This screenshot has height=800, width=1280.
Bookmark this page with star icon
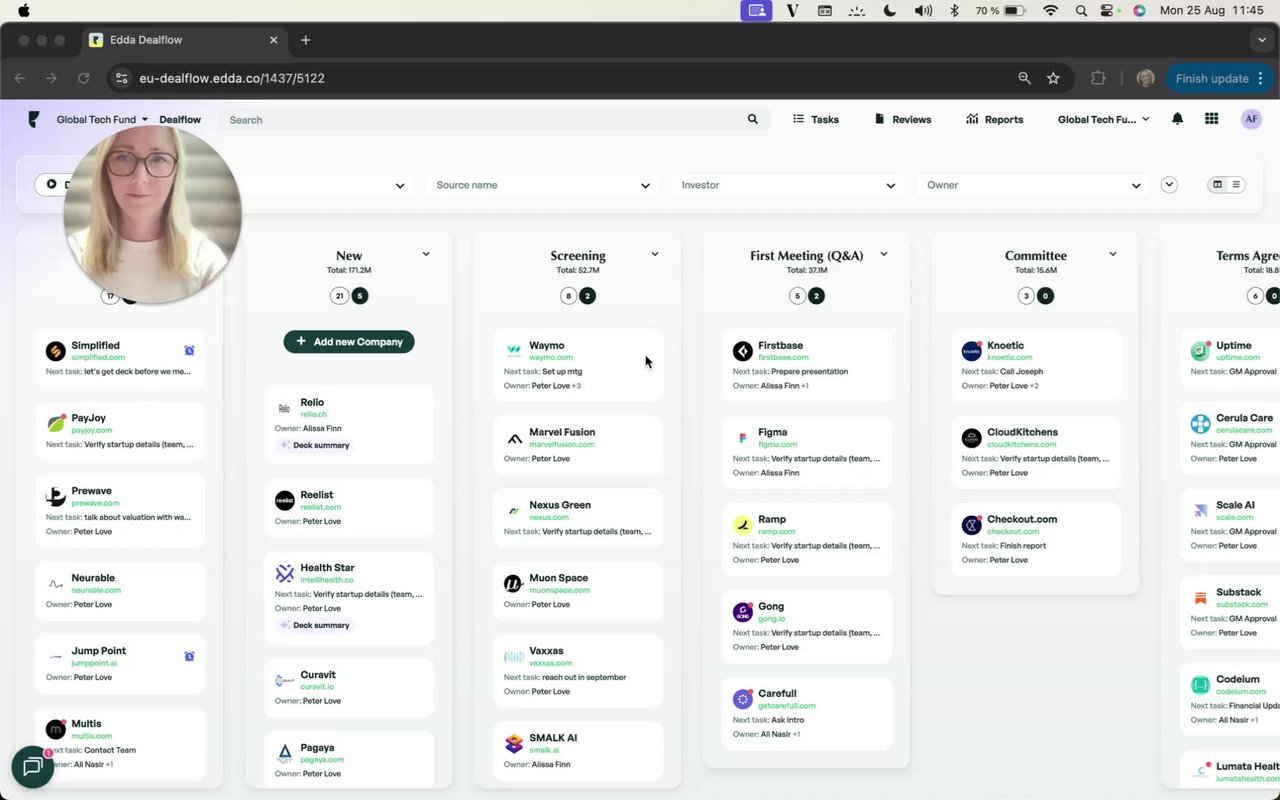(x=1053, y=78)
